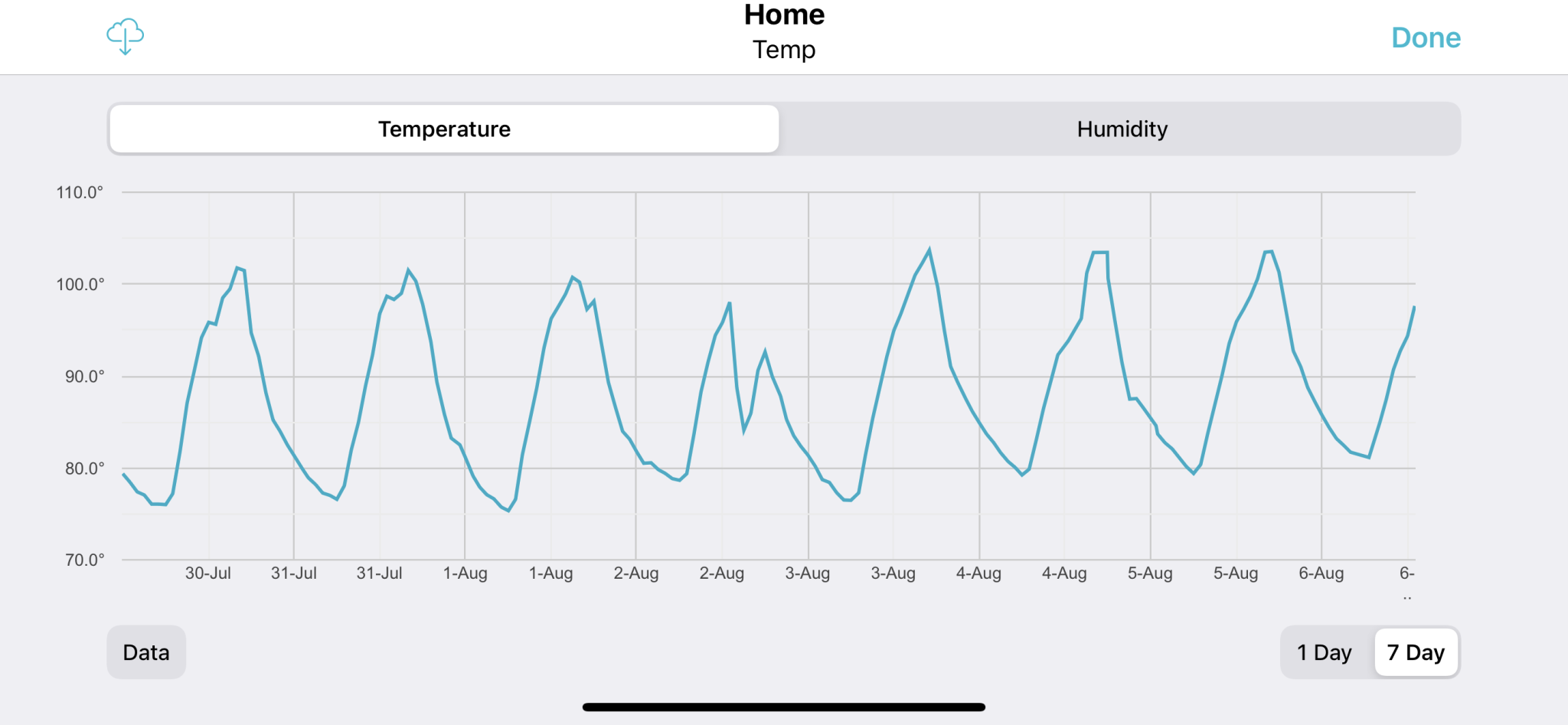Viewport: 1568px width, 725px height.
Task: Click the 70.0° axis label
Action: coord(84,560)
